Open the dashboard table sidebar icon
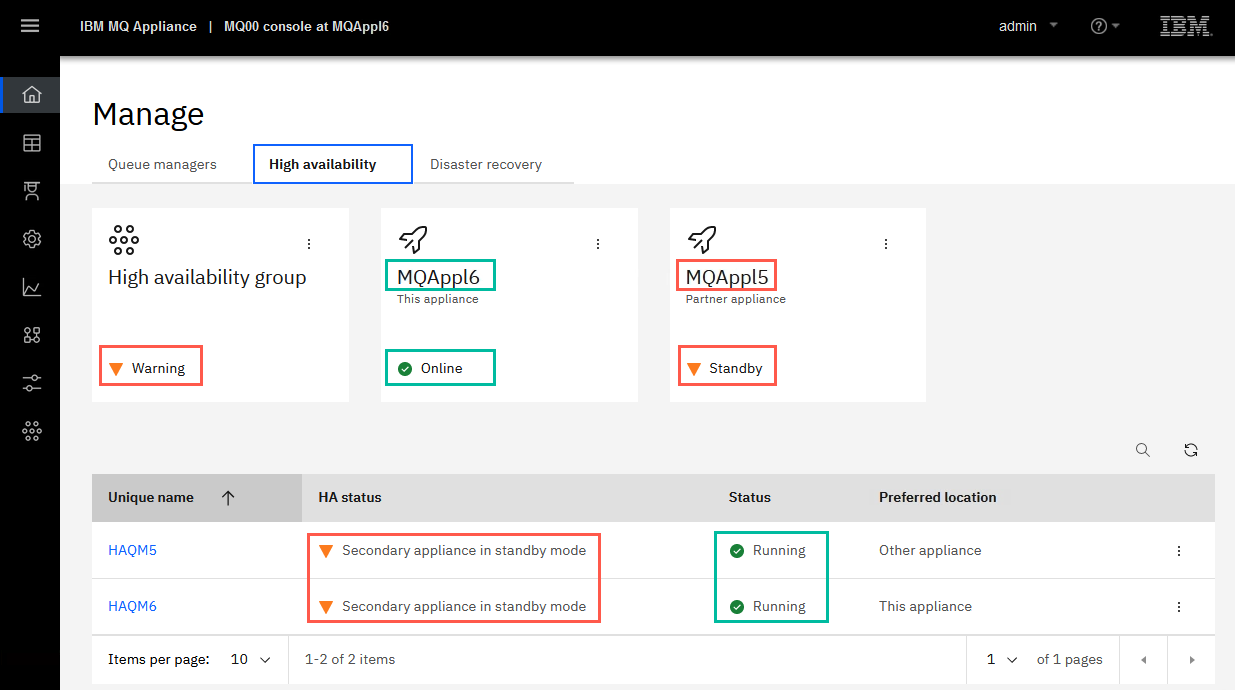The width and height of the screenshot is (1235, 690). coord(32,143)
